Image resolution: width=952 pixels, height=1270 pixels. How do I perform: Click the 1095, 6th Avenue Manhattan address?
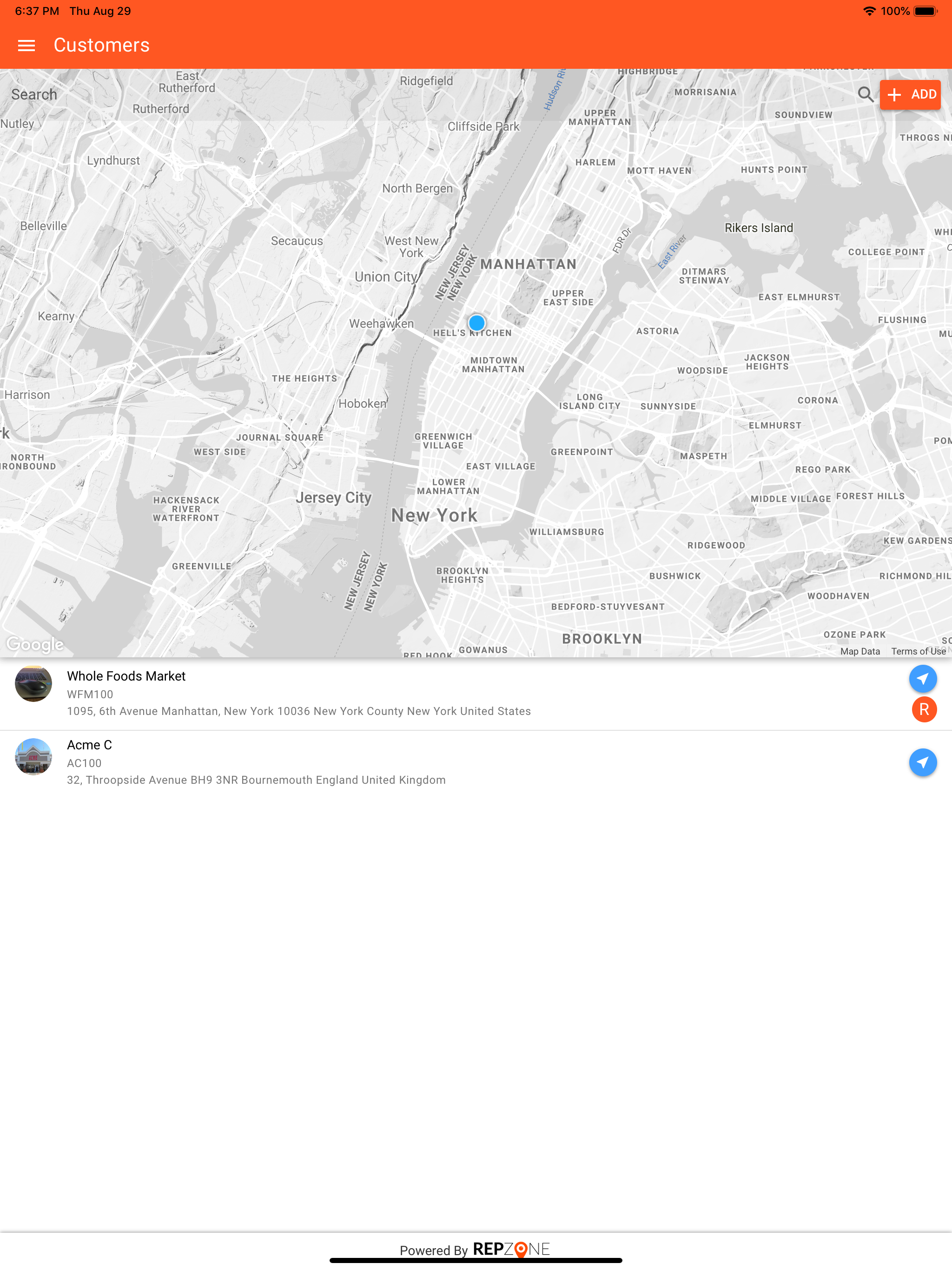coord(299,711)
